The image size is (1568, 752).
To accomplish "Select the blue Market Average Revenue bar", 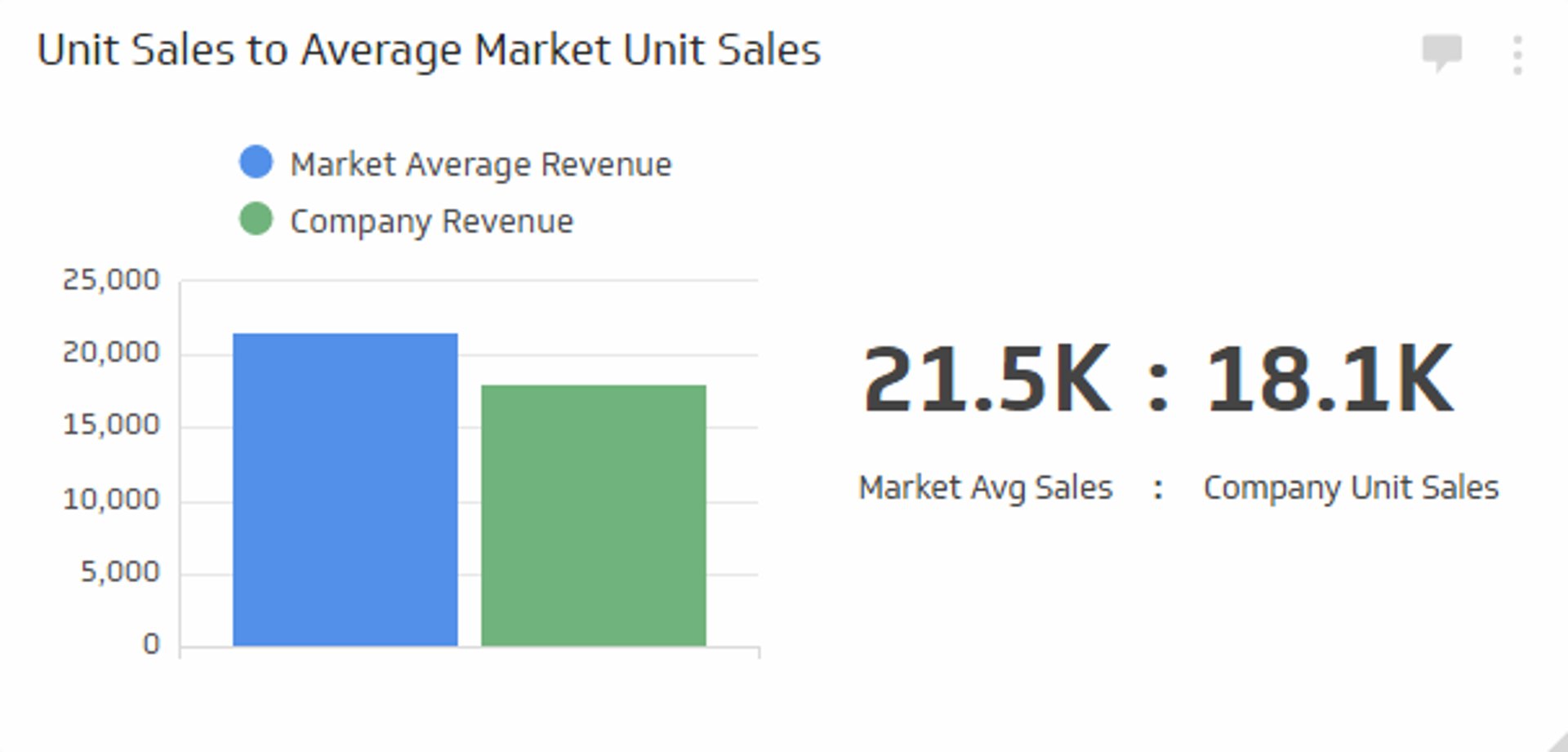I will coord(346,490).
